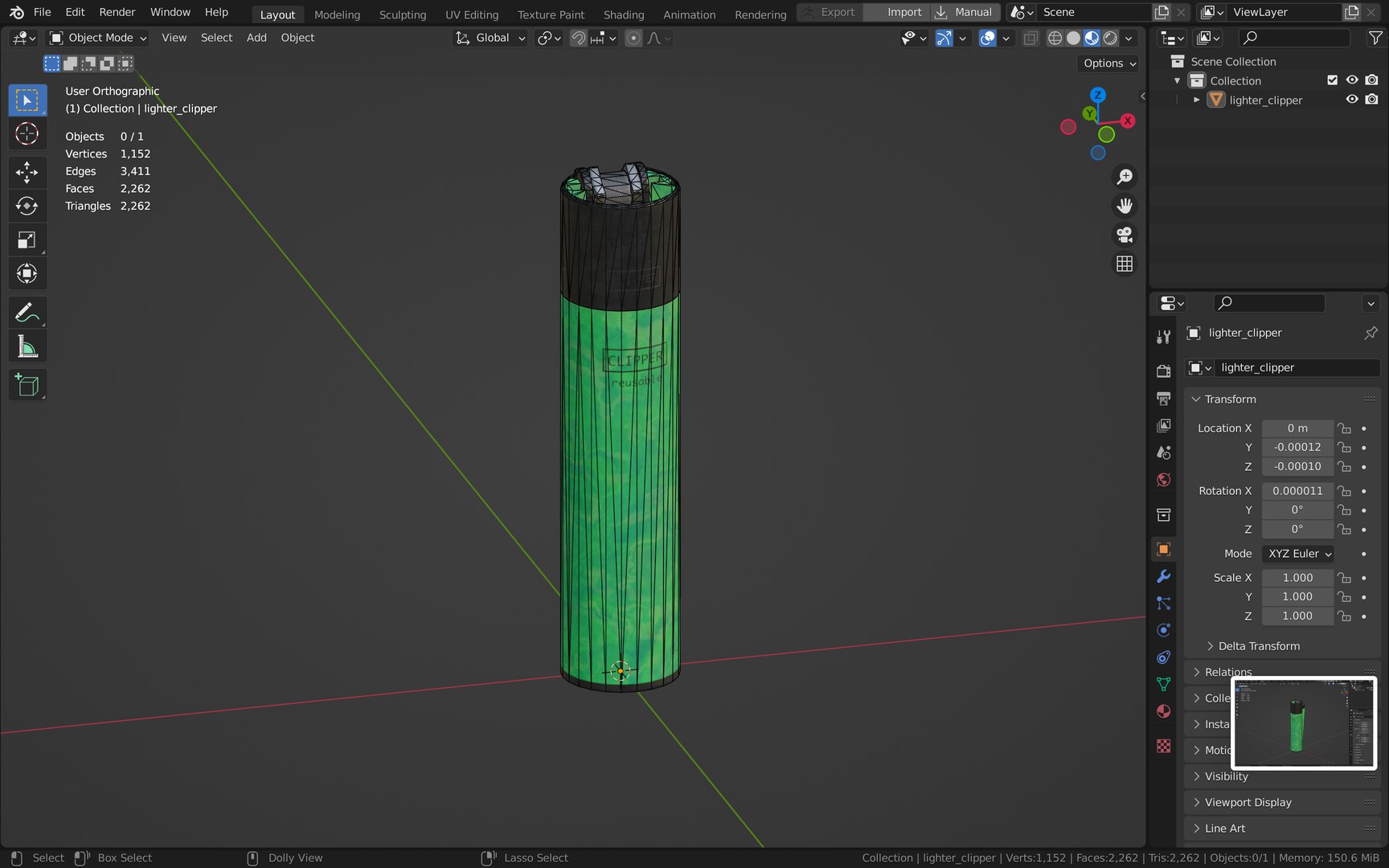Viewport: 1389px width, 868px height.
Task: Open the File menu
Action: [x=42, y=12]
